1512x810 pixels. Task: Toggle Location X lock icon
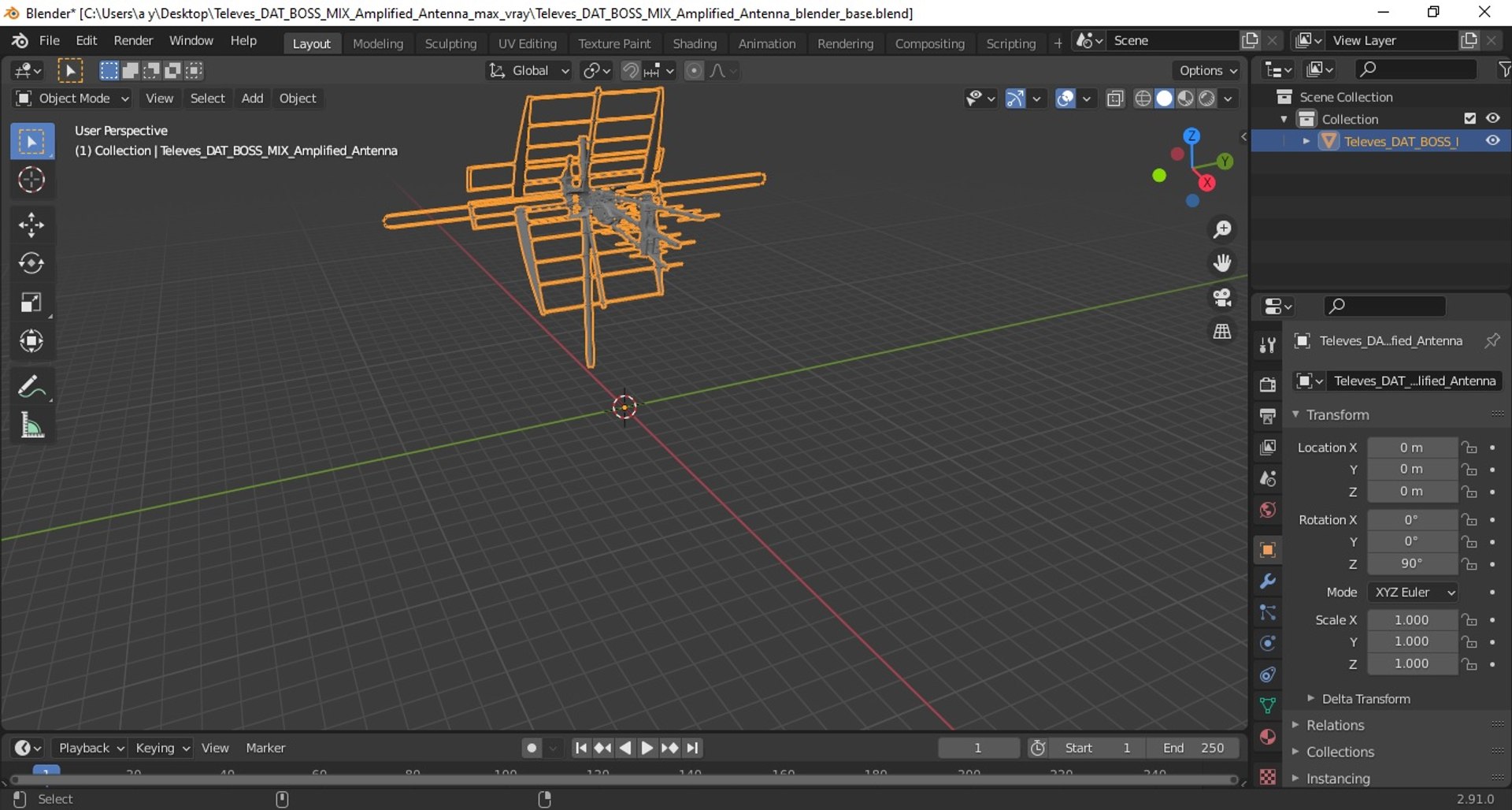point(1469,448)
